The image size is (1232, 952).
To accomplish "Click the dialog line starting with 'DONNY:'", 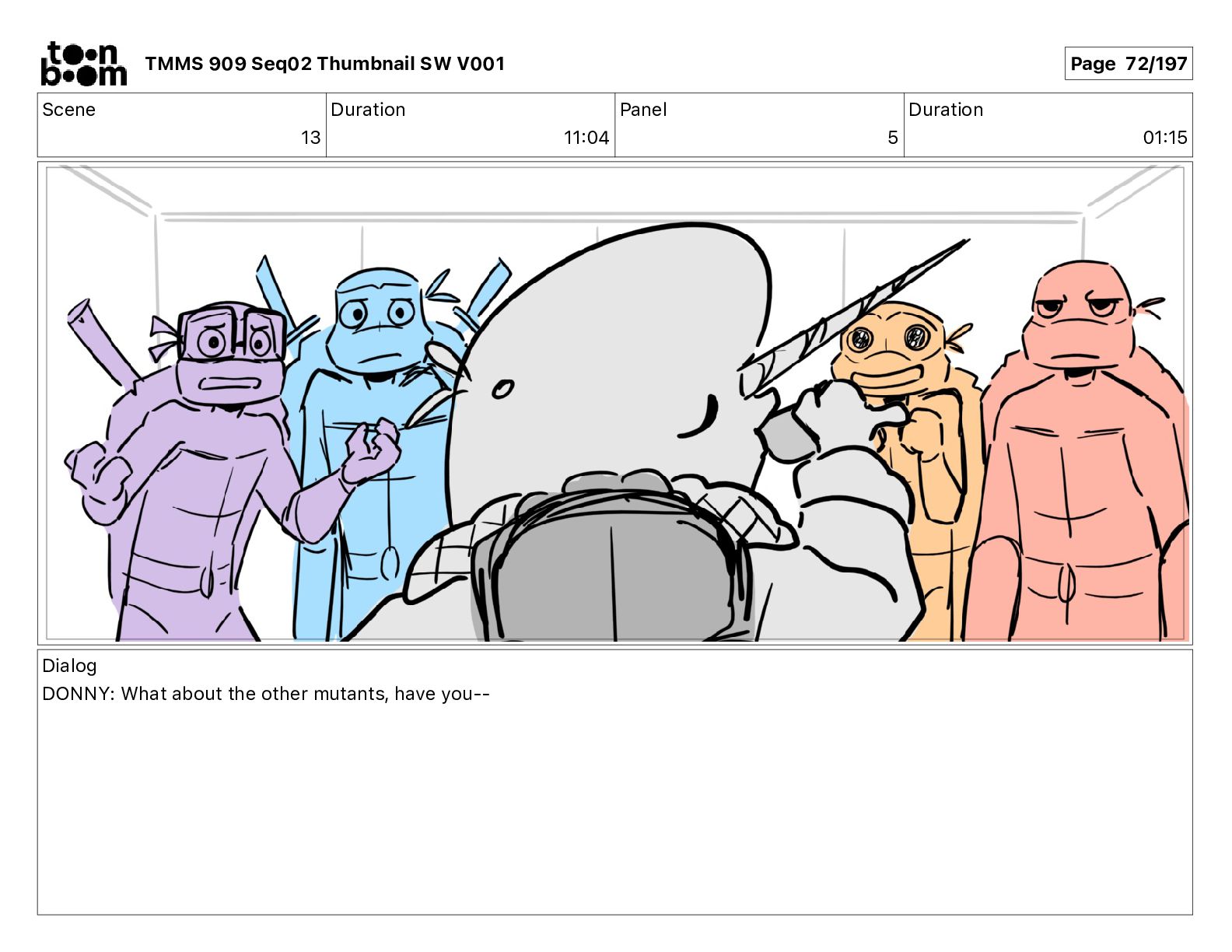I will (x=266, y=694).
